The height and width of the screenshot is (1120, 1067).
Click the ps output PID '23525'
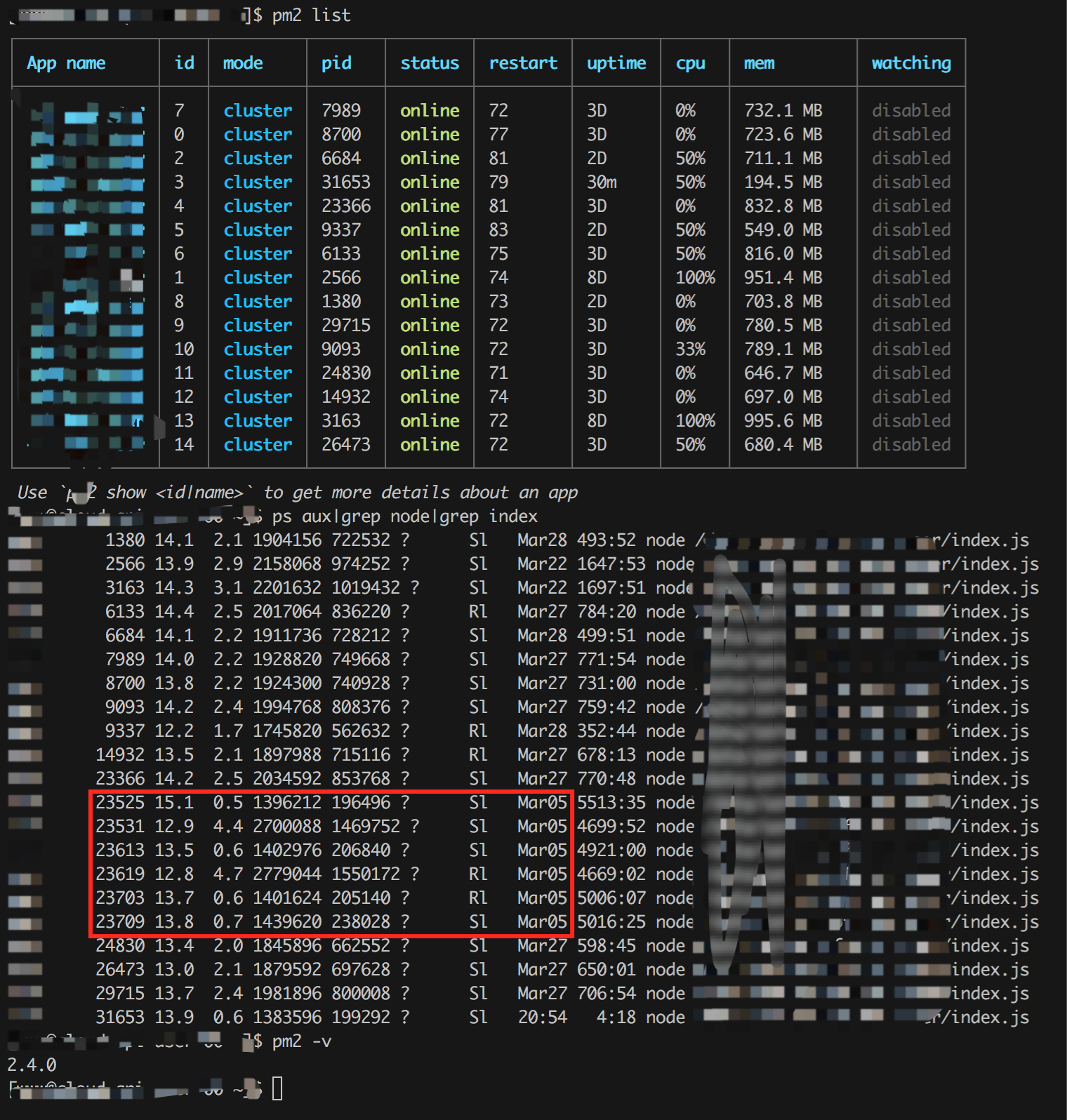tap(120, 802)
